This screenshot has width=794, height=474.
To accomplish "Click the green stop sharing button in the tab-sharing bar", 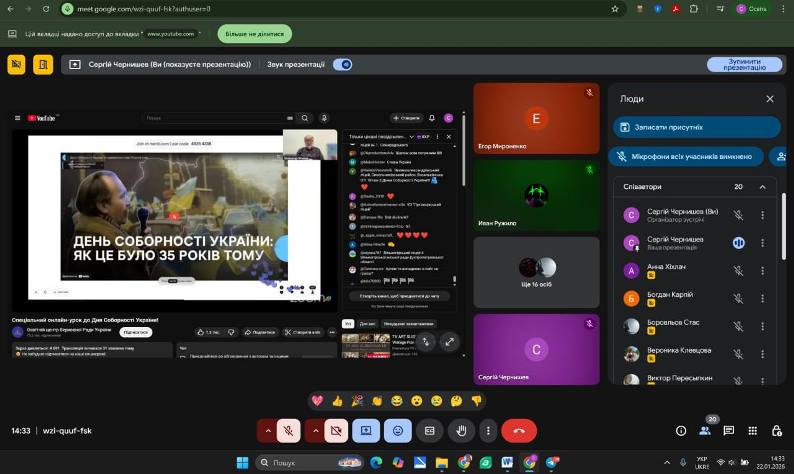I will coord(255,34).
